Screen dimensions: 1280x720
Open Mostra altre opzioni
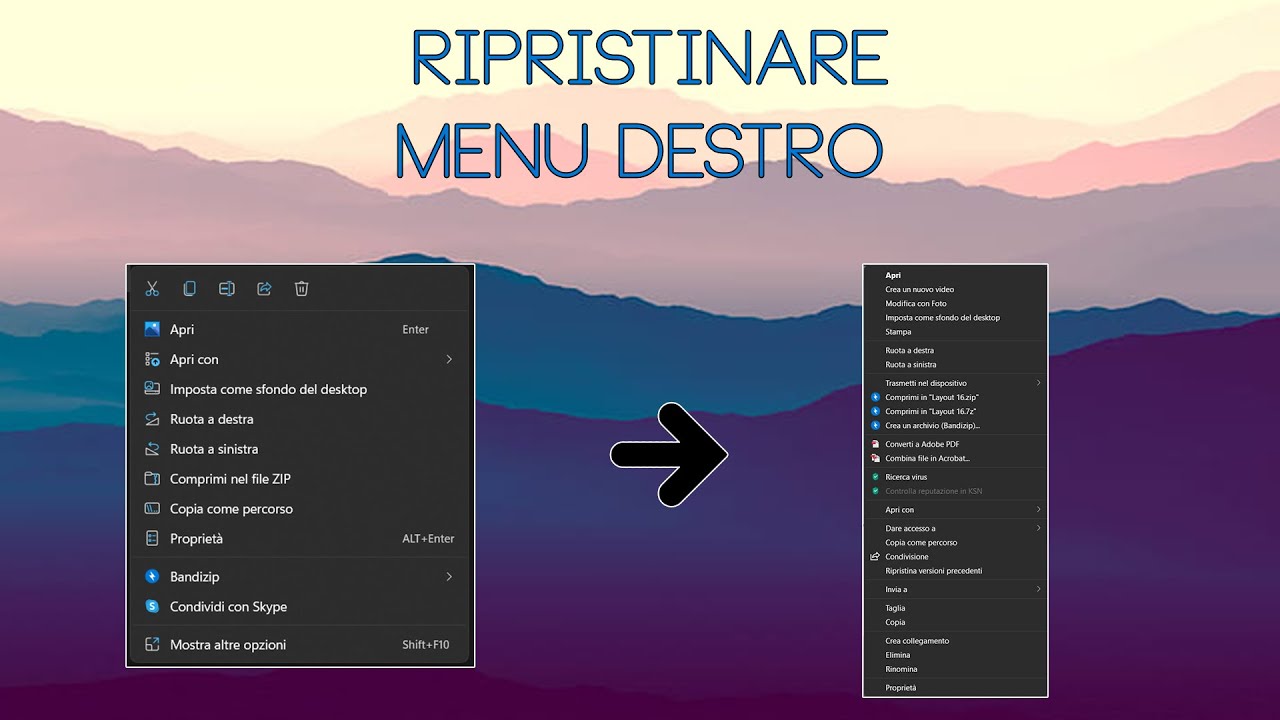300,645
